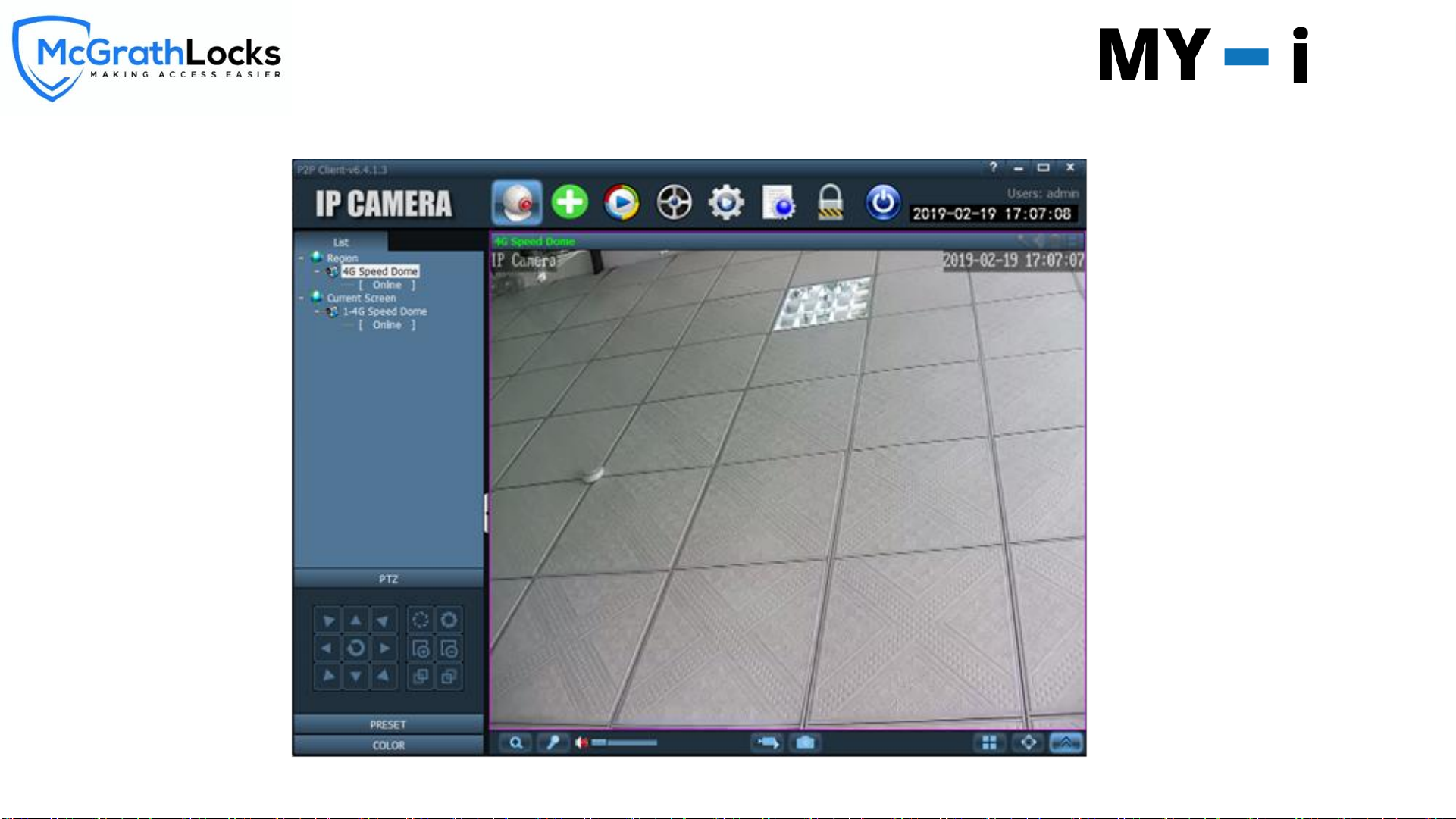Viewport: 1456px width, 819px height.
Task: Click the help question mark icon
Action: click(x=993, y=167)
